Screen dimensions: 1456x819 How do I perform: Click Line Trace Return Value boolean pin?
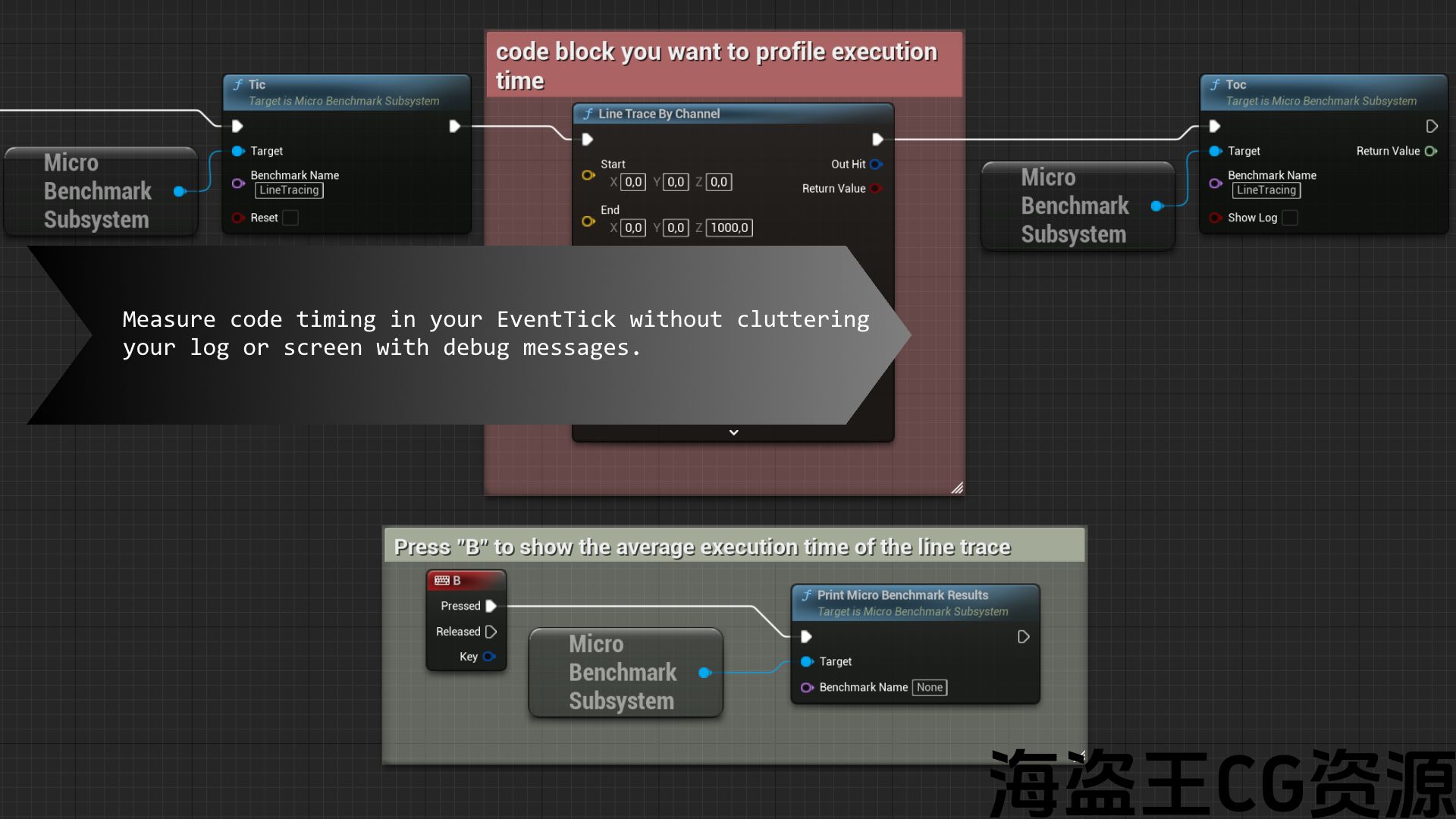877,189
